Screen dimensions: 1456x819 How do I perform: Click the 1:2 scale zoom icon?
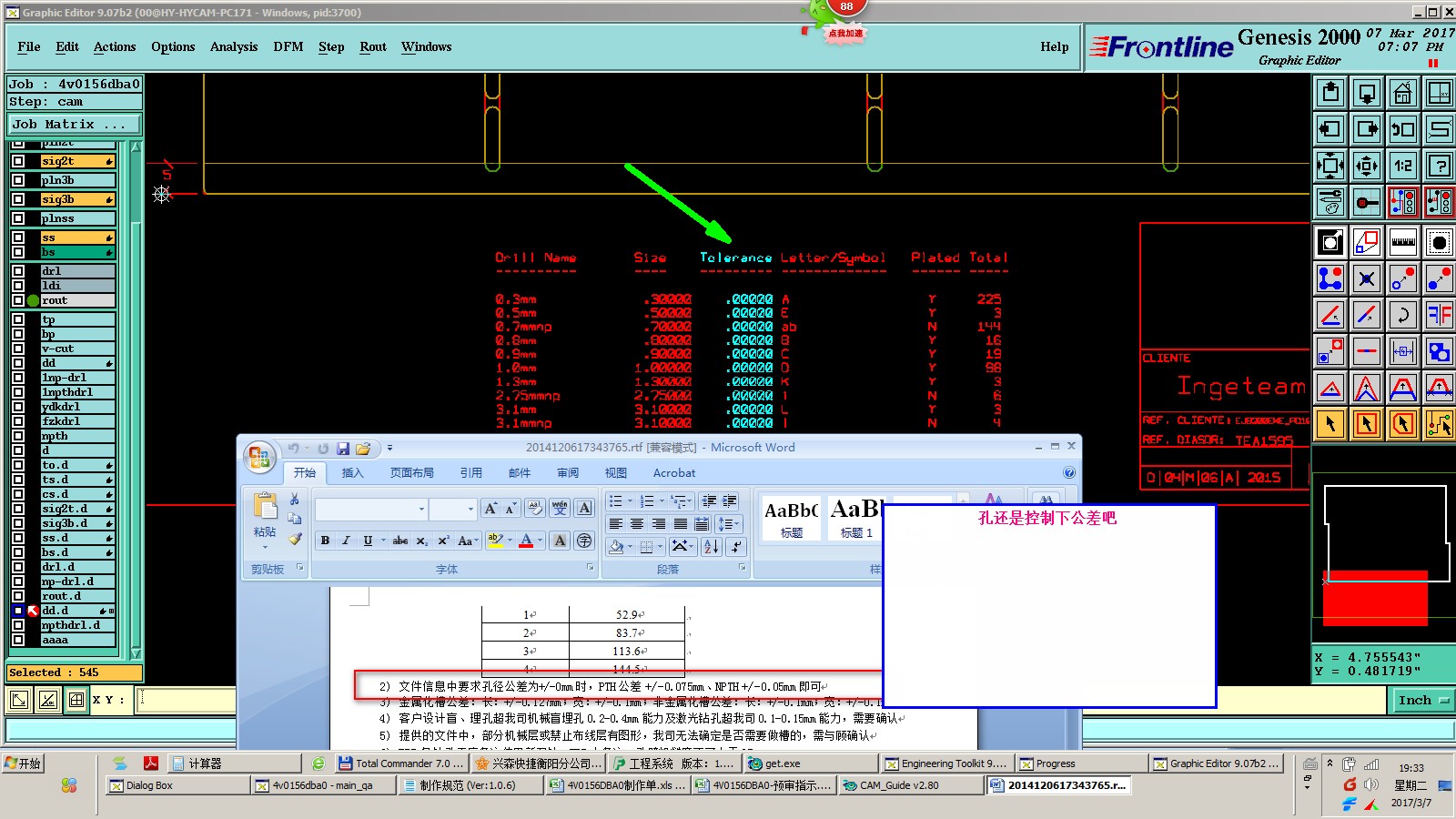[x=1402, y=166]
